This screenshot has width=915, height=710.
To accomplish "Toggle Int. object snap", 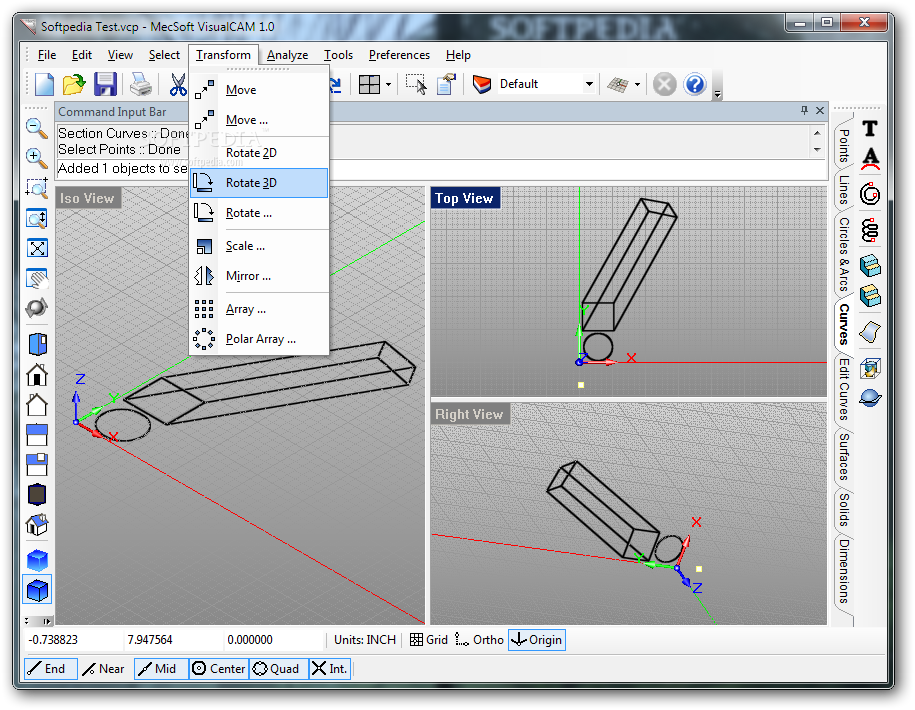I will [330, 669].
